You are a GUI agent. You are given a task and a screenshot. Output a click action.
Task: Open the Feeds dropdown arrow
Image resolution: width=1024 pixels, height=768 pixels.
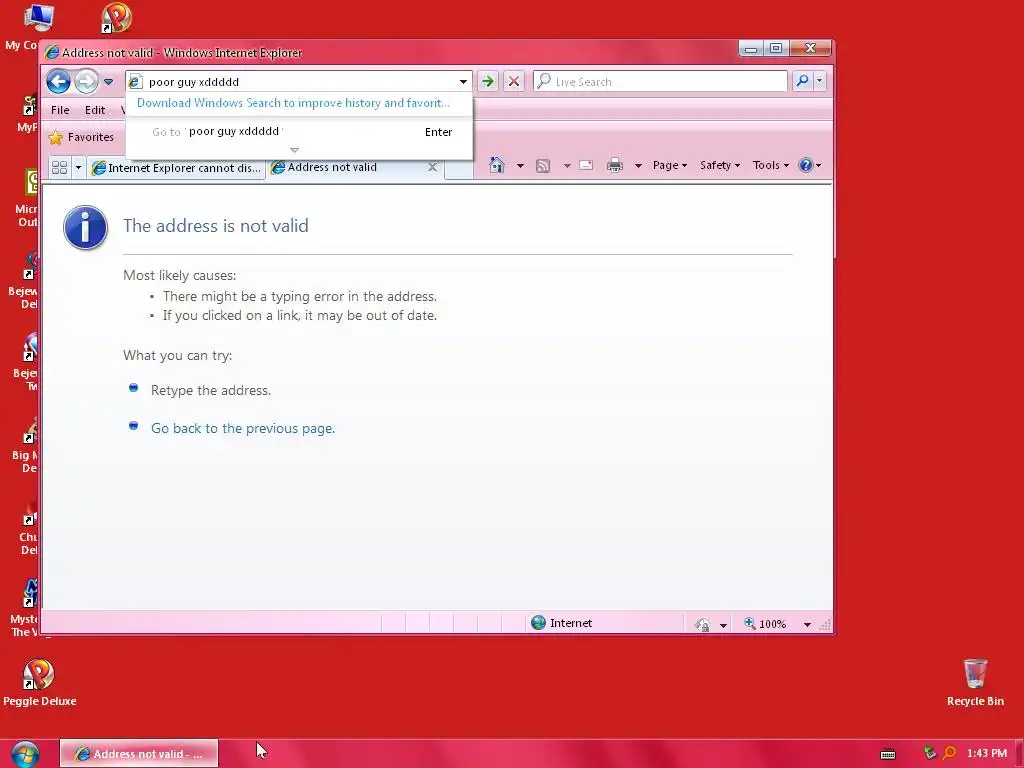point(567,165)
